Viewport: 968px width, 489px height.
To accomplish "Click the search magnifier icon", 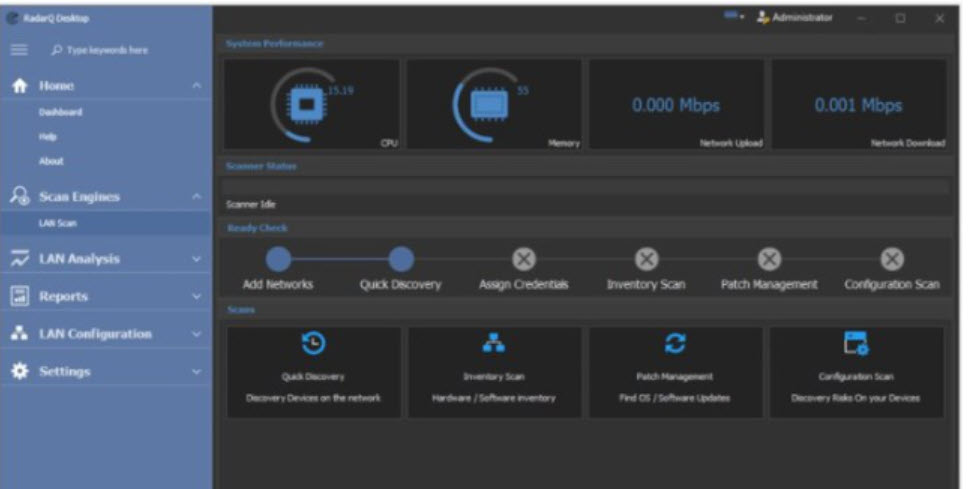I will pyautogui.click(x=57, y=50).
